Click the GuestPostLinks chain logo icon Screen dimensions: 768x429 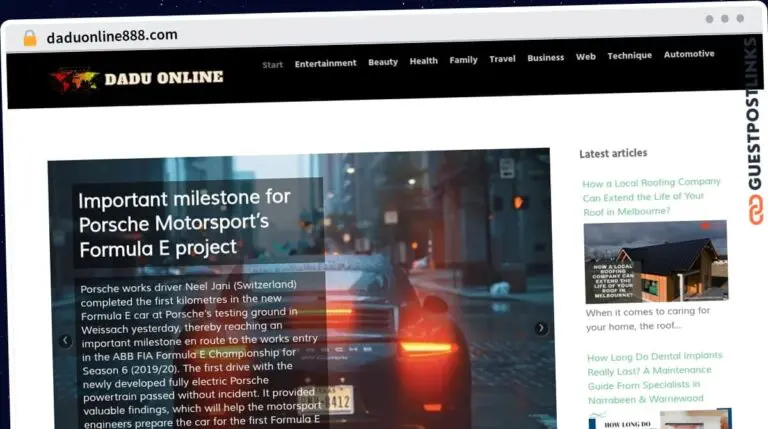(753, 210)
